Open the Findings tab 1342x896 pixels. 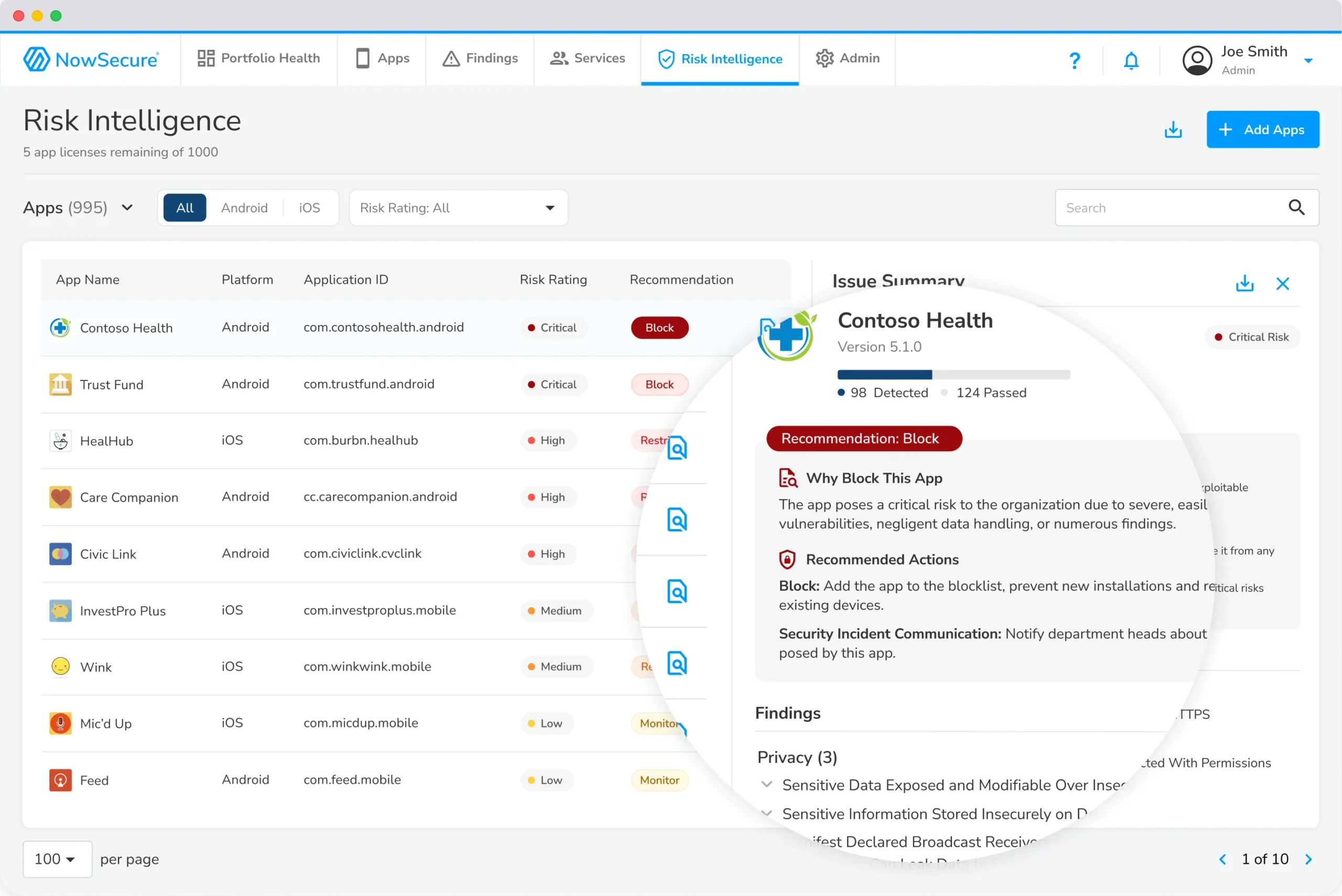[480, 58]
